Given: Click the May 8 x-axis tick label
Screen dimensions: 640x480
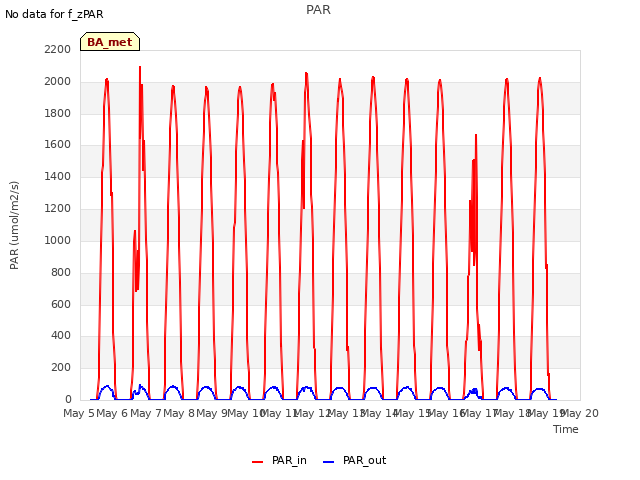Looking at the screenshot, I should tap(179, 413).
